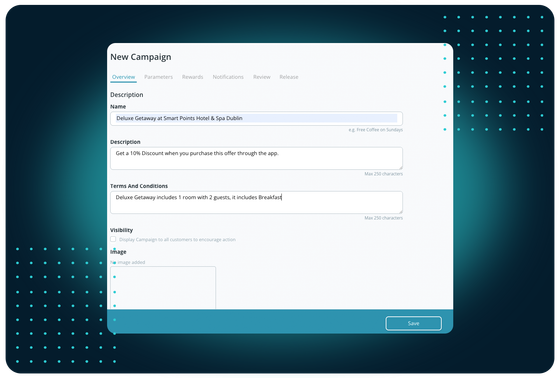Open the Review tab
The image size is (560, 378).
click(x=262, y=77)
